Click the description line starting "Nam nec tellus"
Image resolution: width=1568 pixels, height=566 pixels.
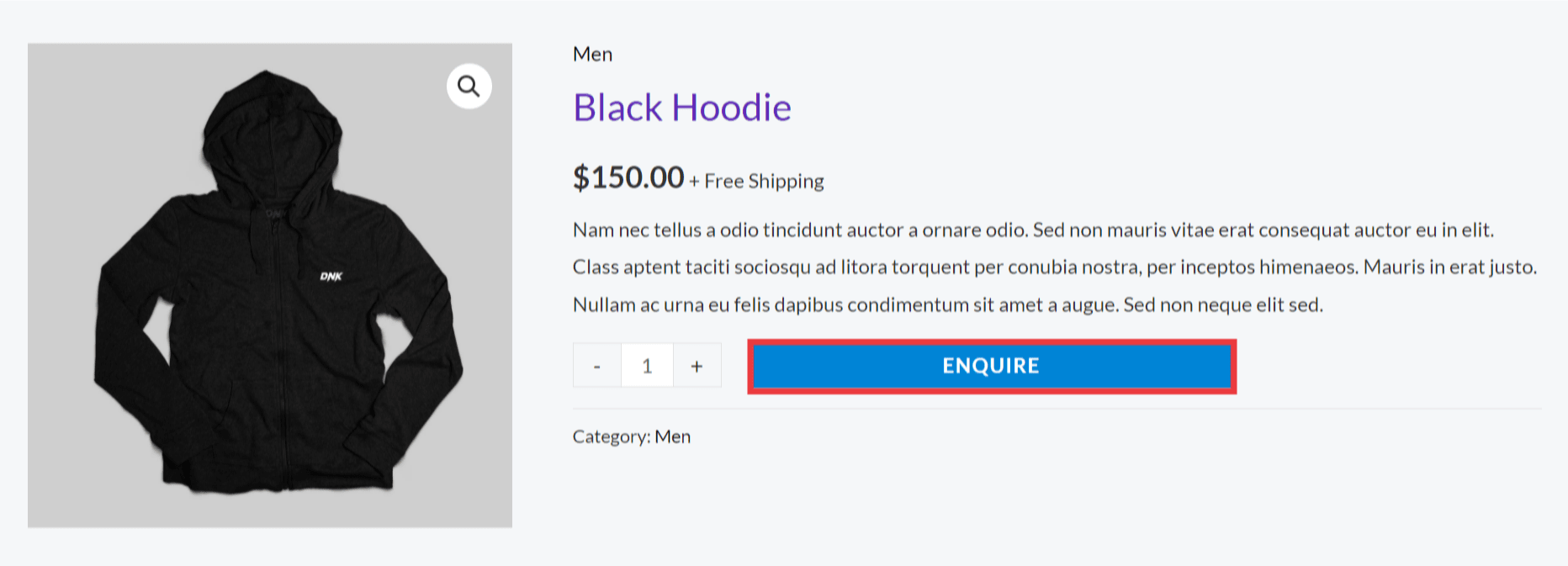tap(1033, 230)
